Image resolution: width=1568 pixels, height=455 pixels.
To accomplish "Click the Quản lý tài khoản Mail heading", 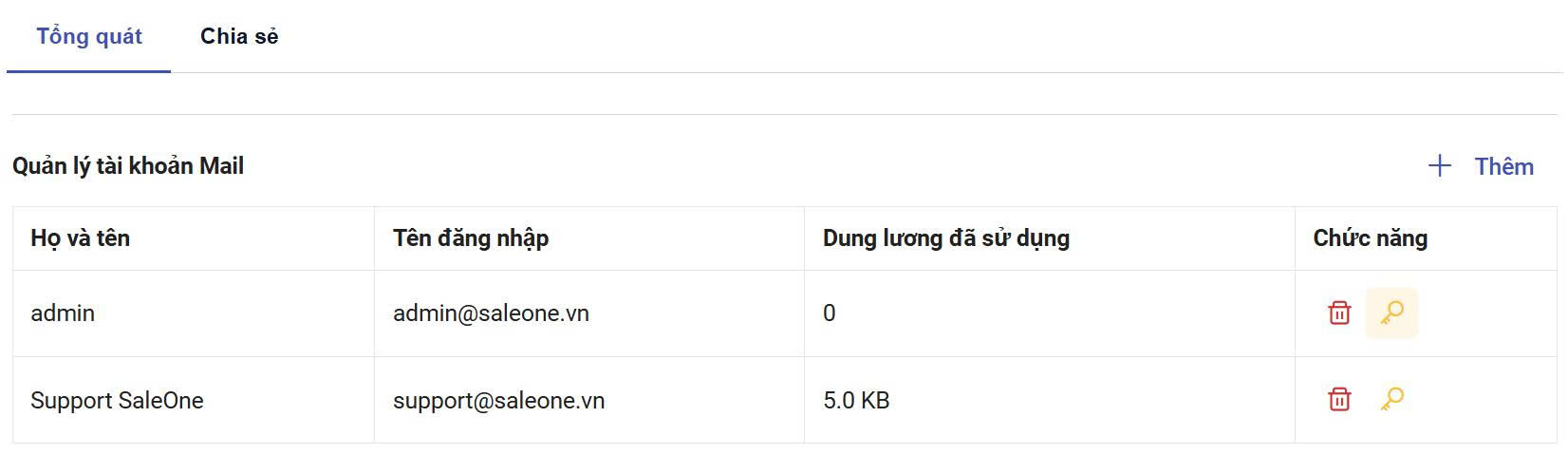I will 128,166.
